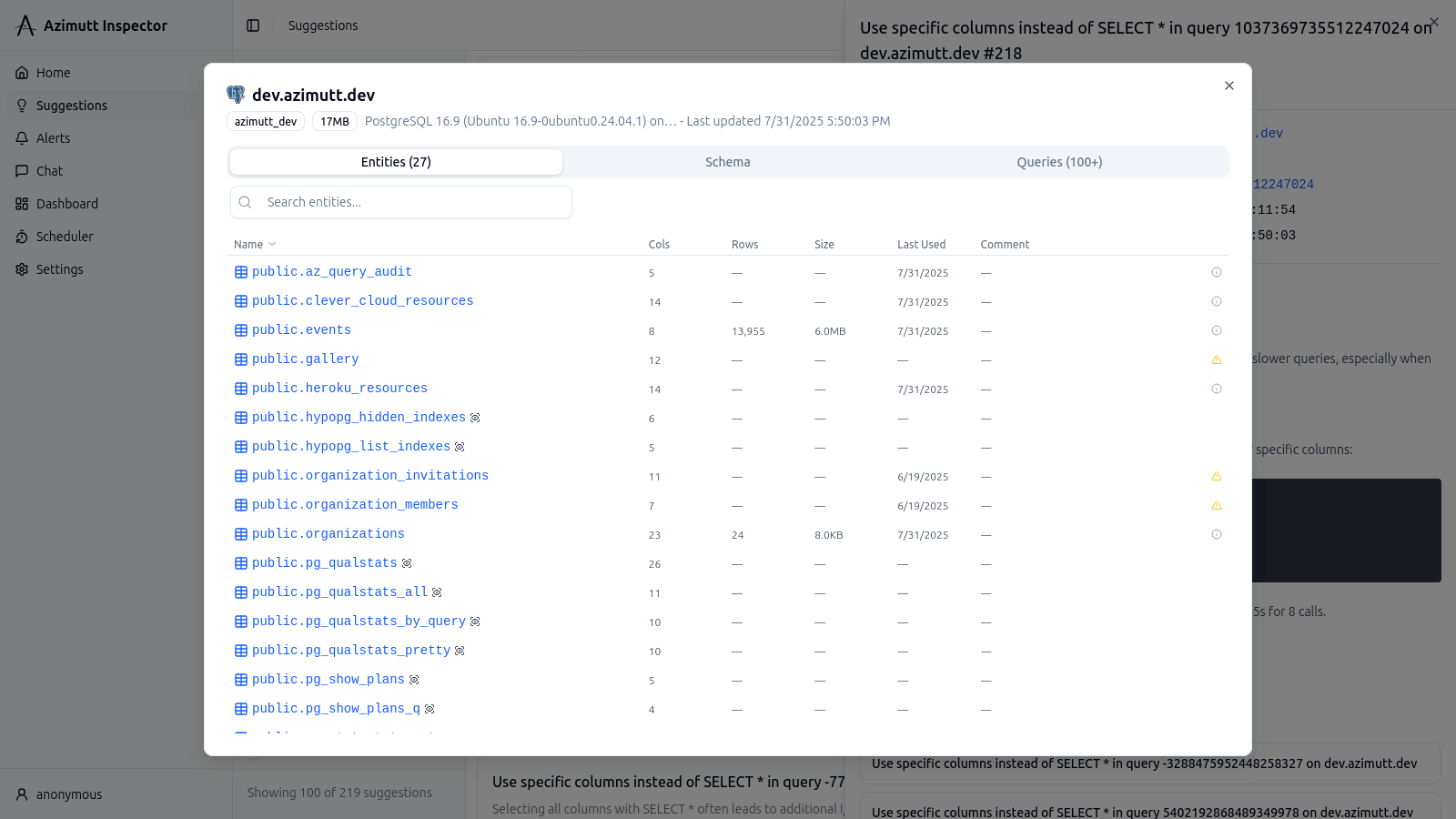
Task: Click table icon beside public.organizations
Action: pos(241,534)
